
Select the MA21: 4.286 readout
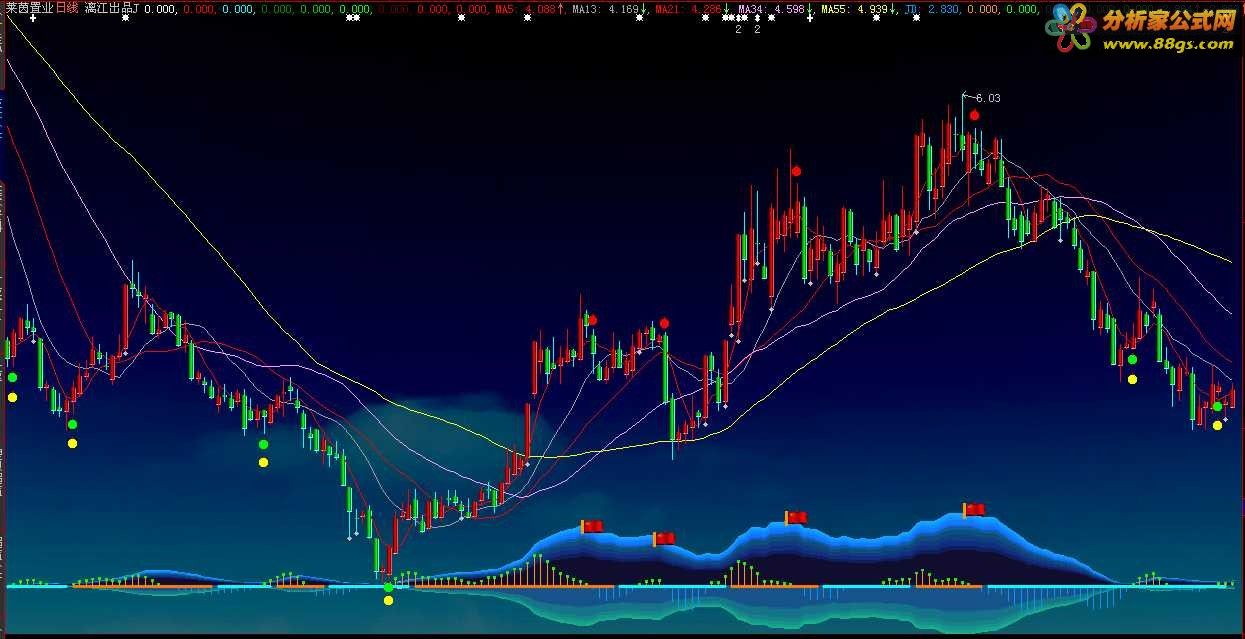click(689, 9)
